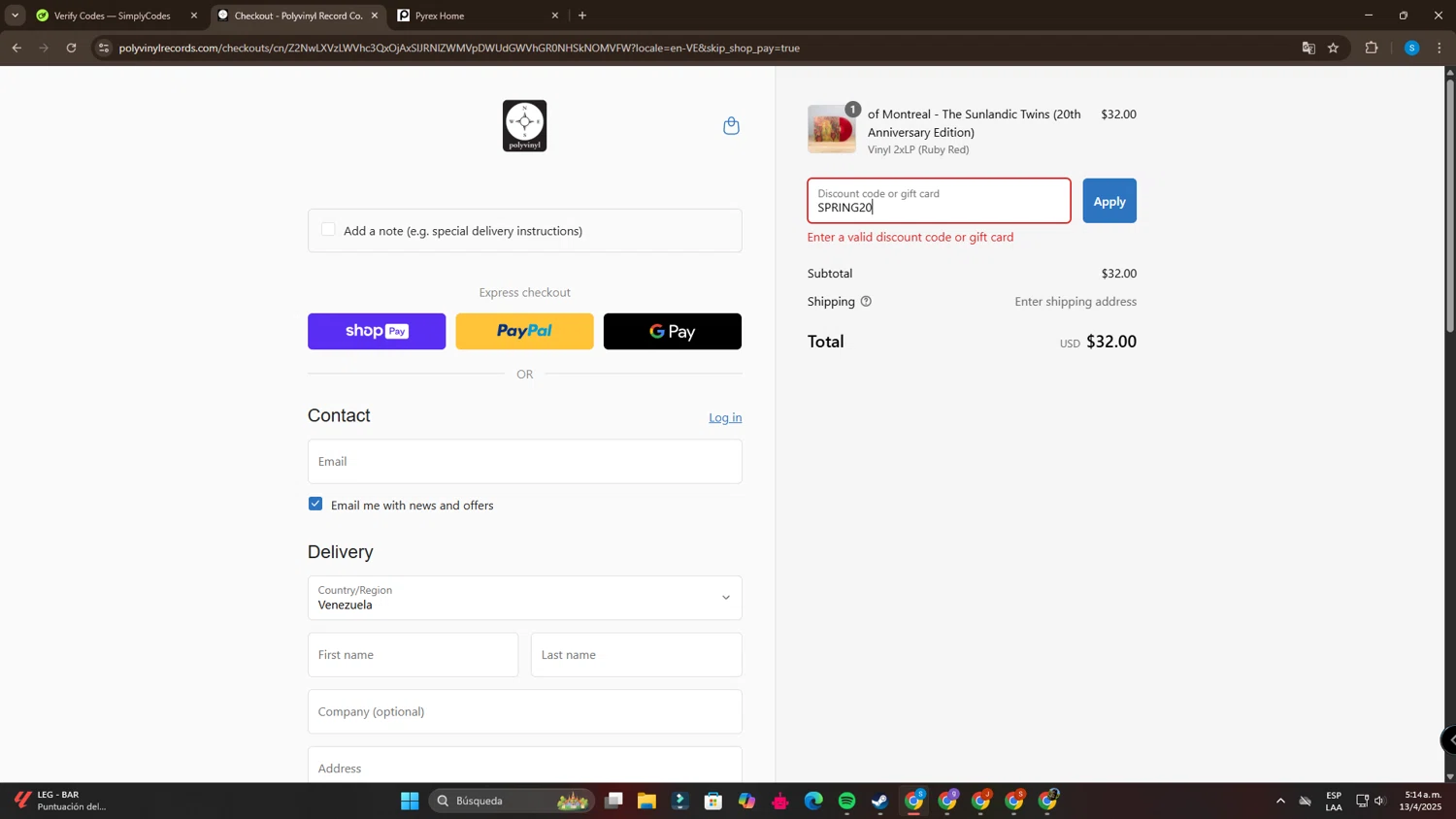Open the LEG - BAR score widget
This screenshot has height=819, width=1456.
point(60,801)
